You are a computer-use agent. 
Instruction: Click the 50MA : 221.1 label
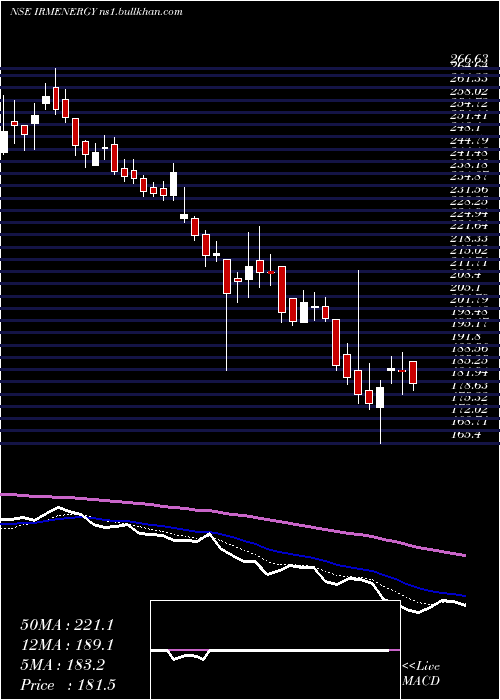click(67, 625)
